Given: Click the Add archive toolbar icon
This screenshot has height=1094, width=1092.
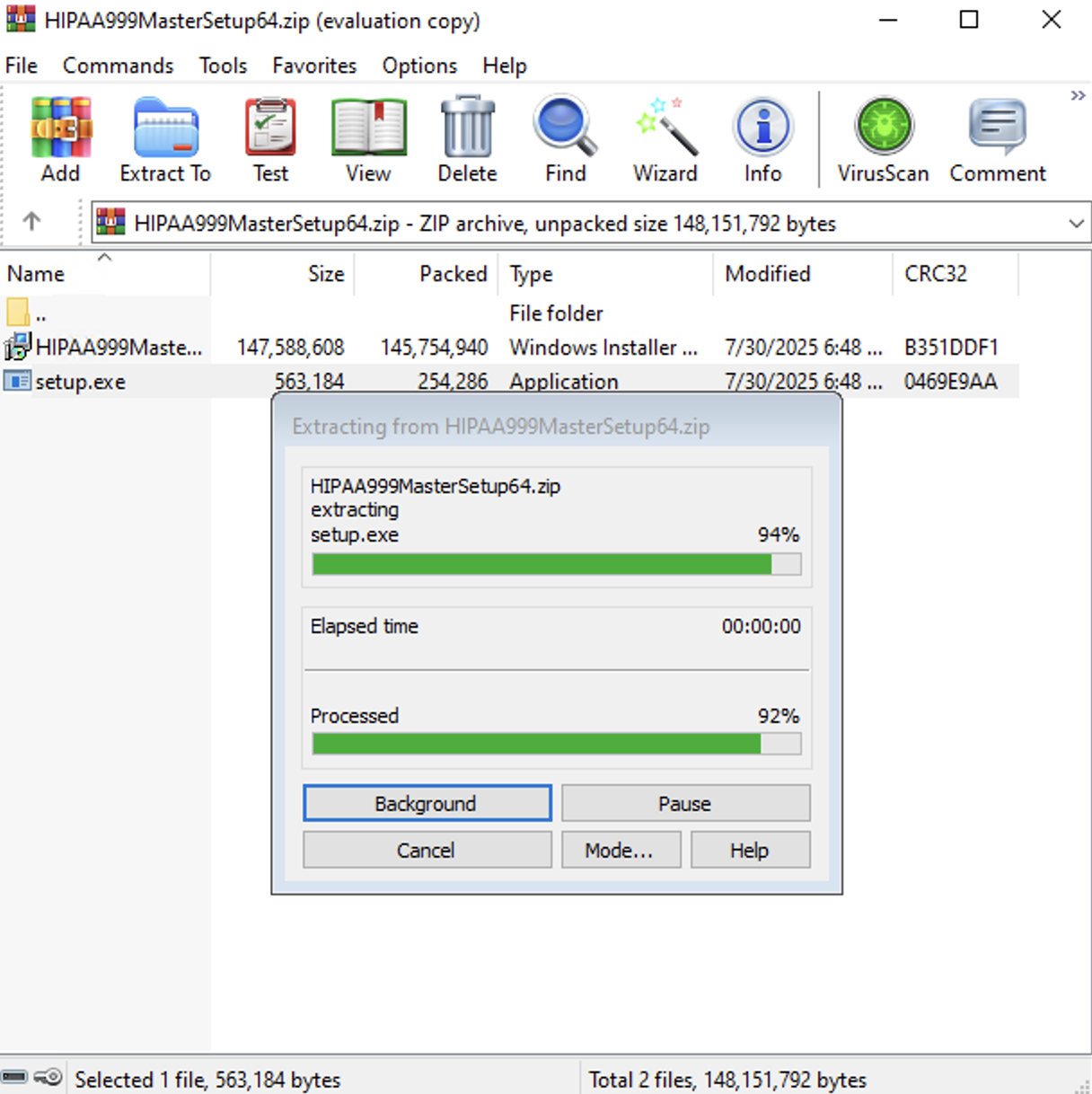Looking at the screenshot, I should (60, 128).
